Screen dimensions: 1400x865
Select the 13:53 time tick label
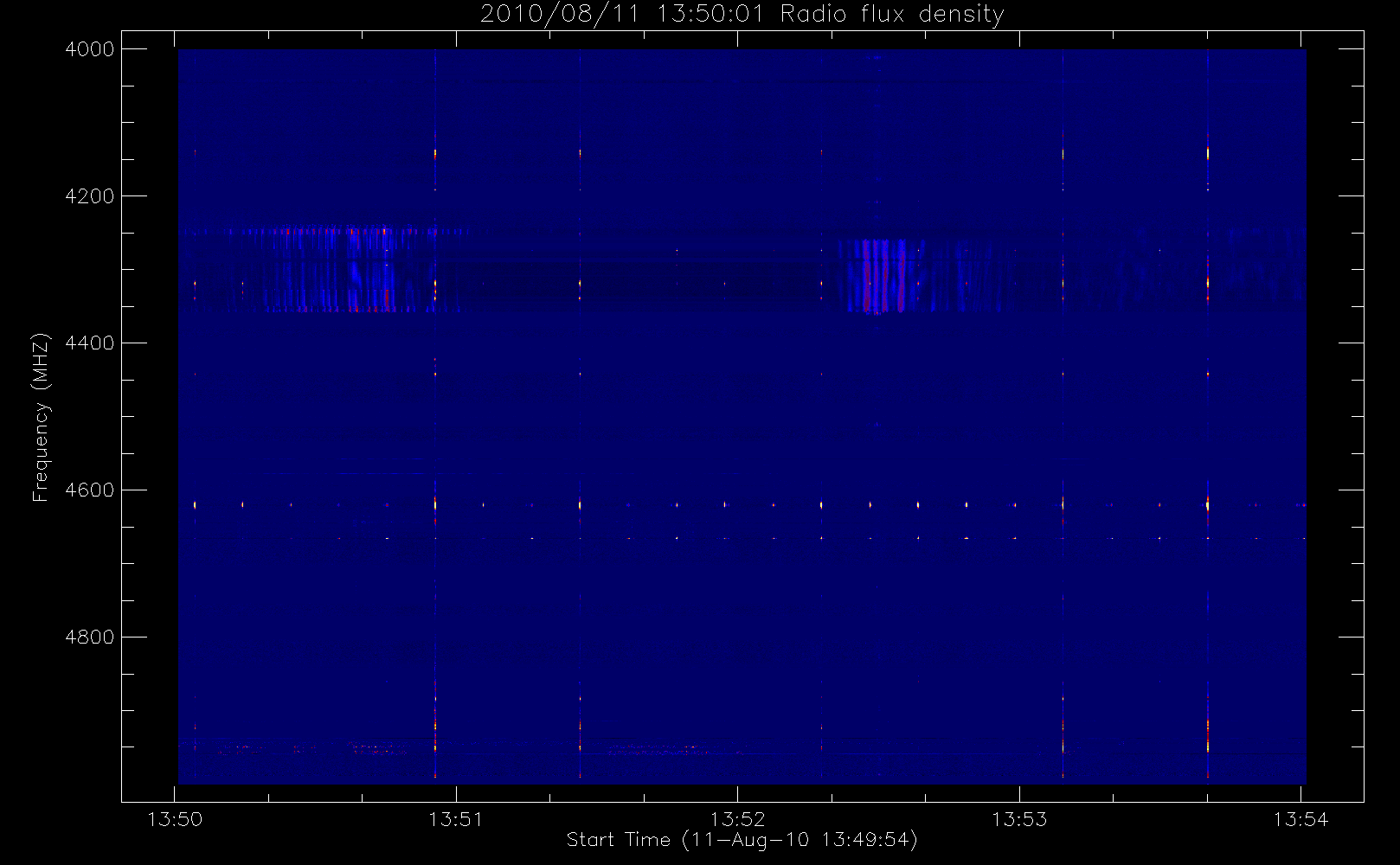point(1019,819)
